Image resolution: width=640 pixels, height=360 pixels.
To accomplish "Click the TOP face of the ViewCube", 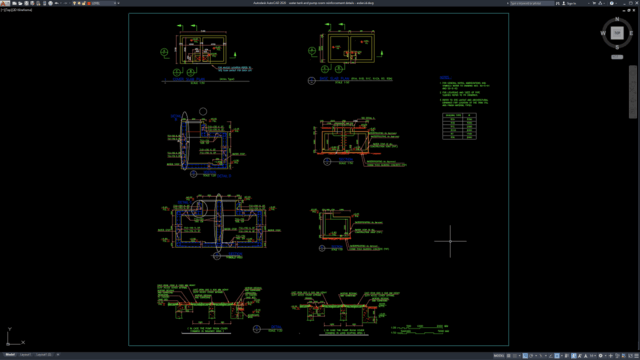I will click(x=617, y=33).
